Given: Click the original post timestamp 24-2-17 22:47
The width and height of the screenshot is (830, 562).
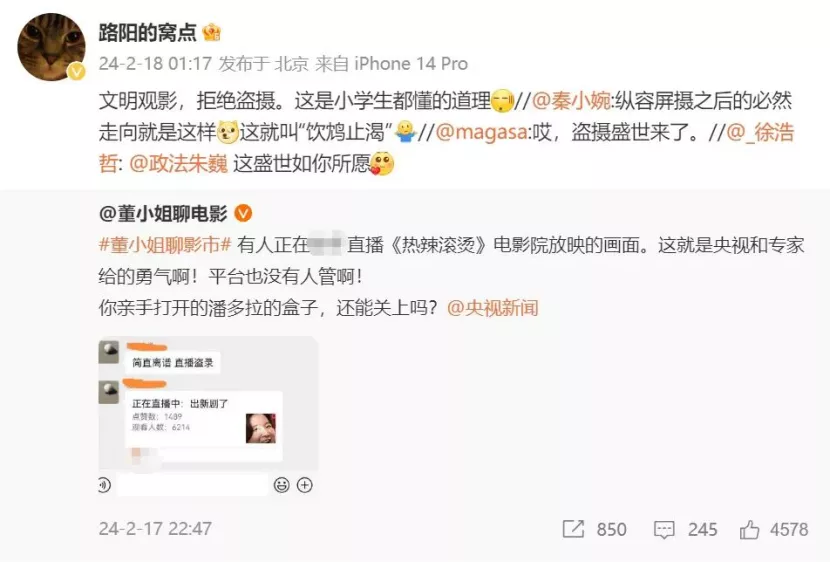Looking at the screenshot, I should tap(155, 529).
